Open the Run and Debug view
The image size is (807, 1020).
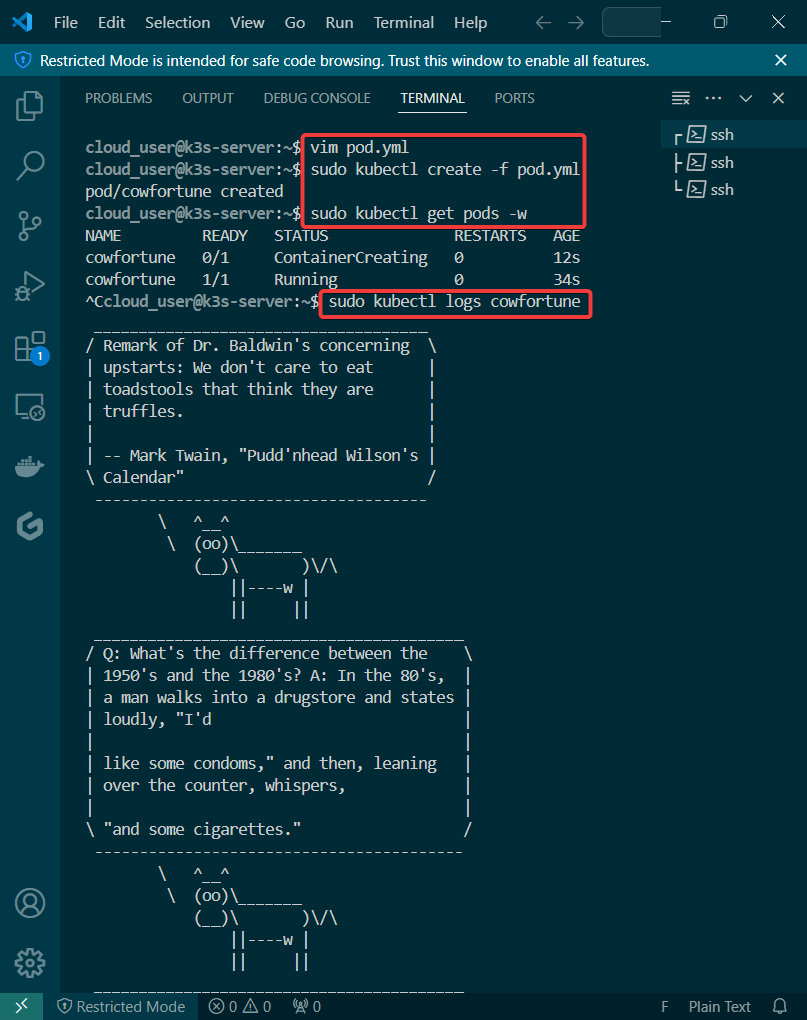click(30, 287)
